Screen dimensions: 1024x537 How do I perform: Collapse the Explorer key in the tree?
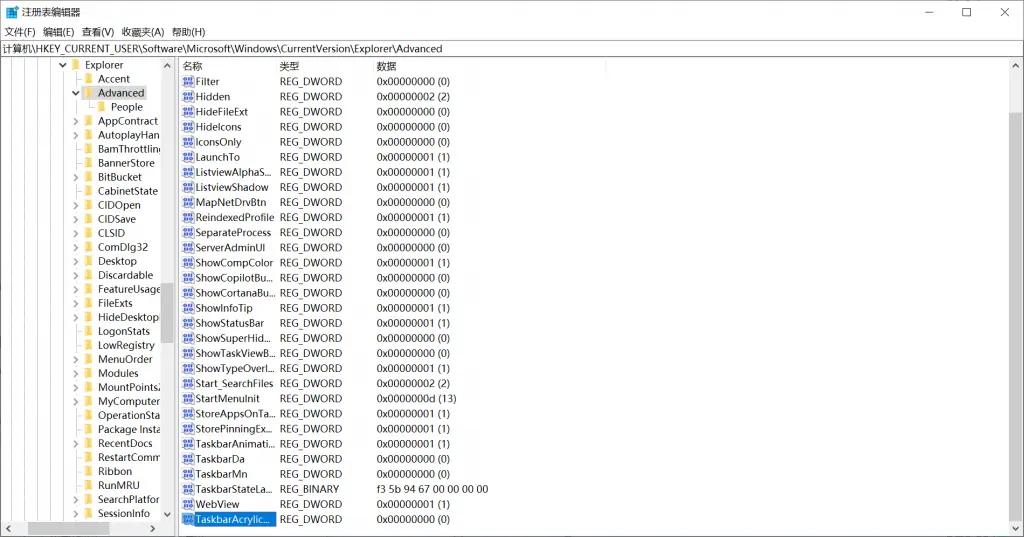[63, 65]
